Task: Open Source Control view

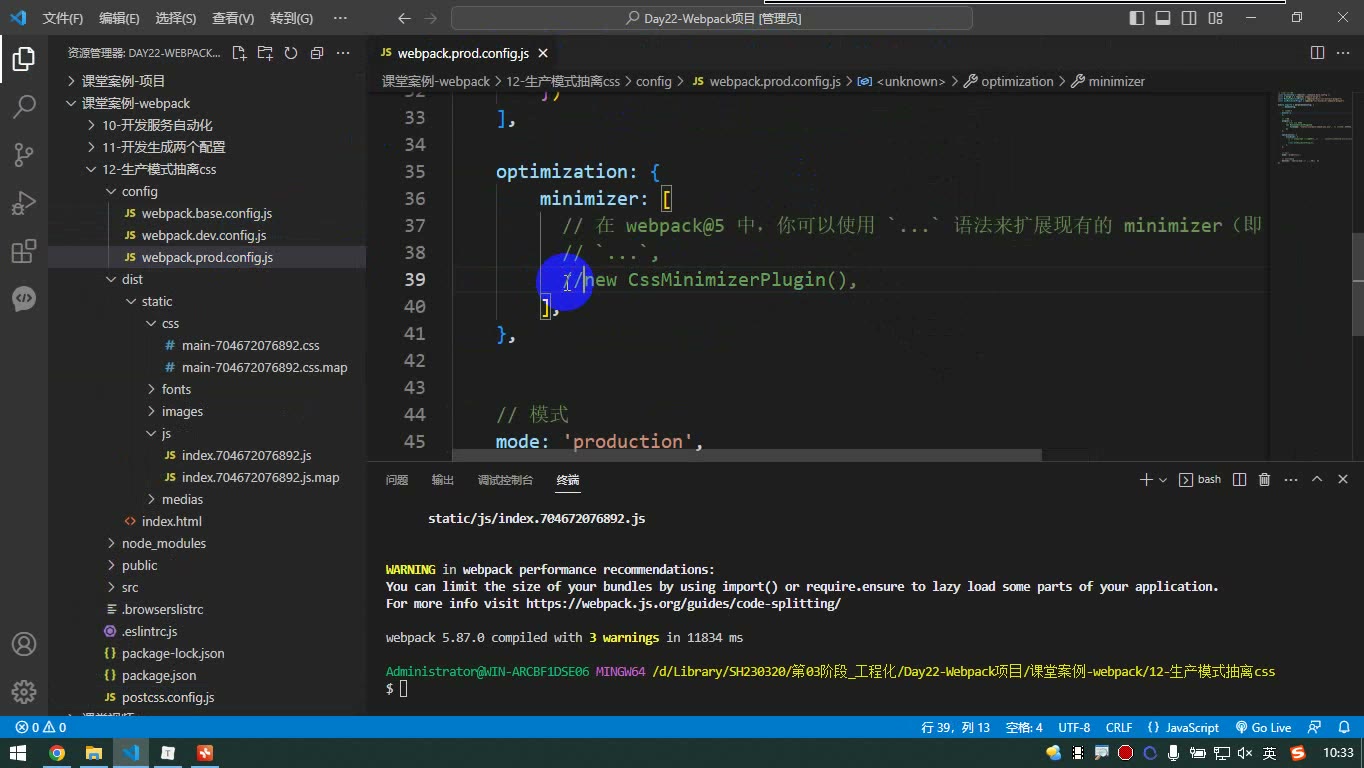Action: [24, 154]
